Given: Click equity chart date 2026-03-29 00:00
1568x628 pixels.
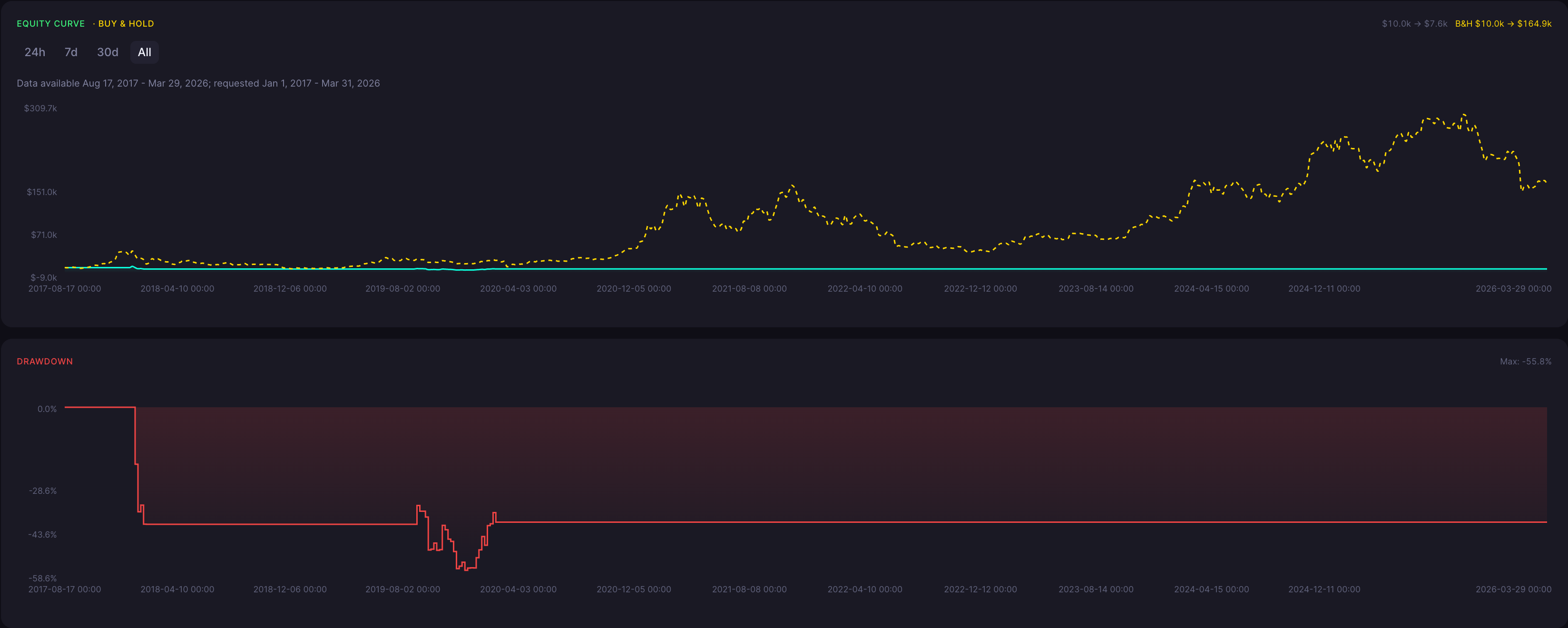Looking at the screenshot, I should pyautogui.click(x=1513, y=289).
